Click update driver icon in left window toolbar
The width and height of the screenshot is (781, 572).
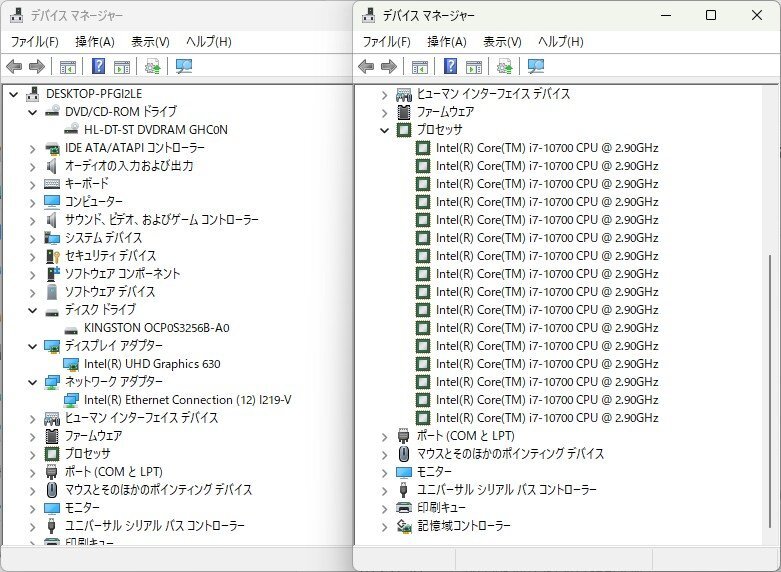point(152,67)
